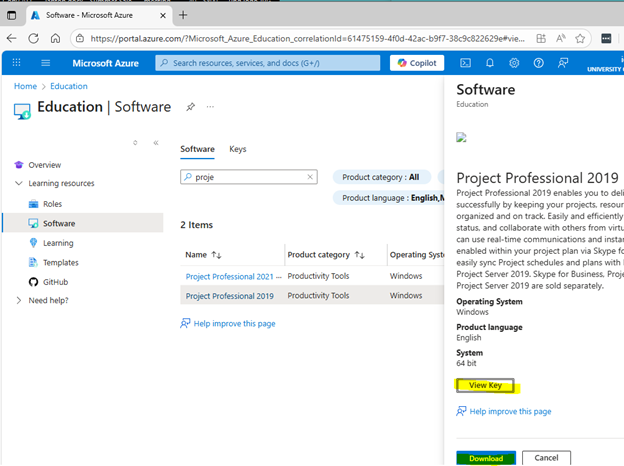Screen dimensions: 624x466
Task: Click the help question mark icon
Action: pyautogui.click(x=538, y=63)
